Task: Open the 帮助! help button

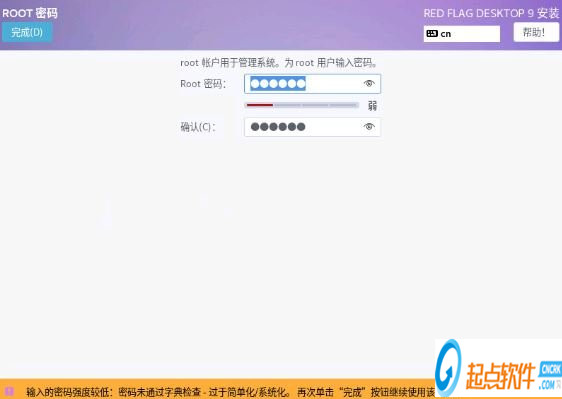Action: (535, 33)
